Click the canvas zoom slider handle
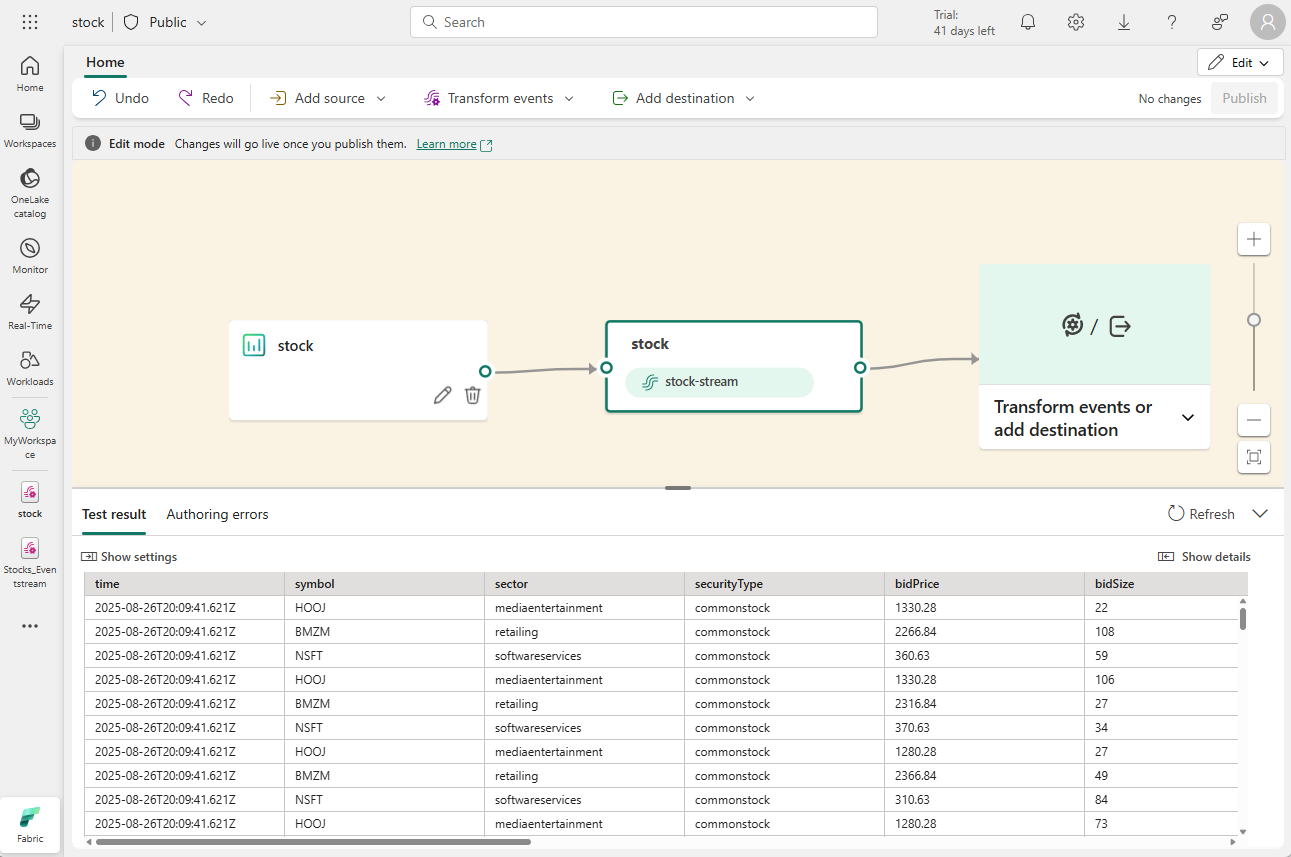1291x857 pixels. coord(1254,320)
